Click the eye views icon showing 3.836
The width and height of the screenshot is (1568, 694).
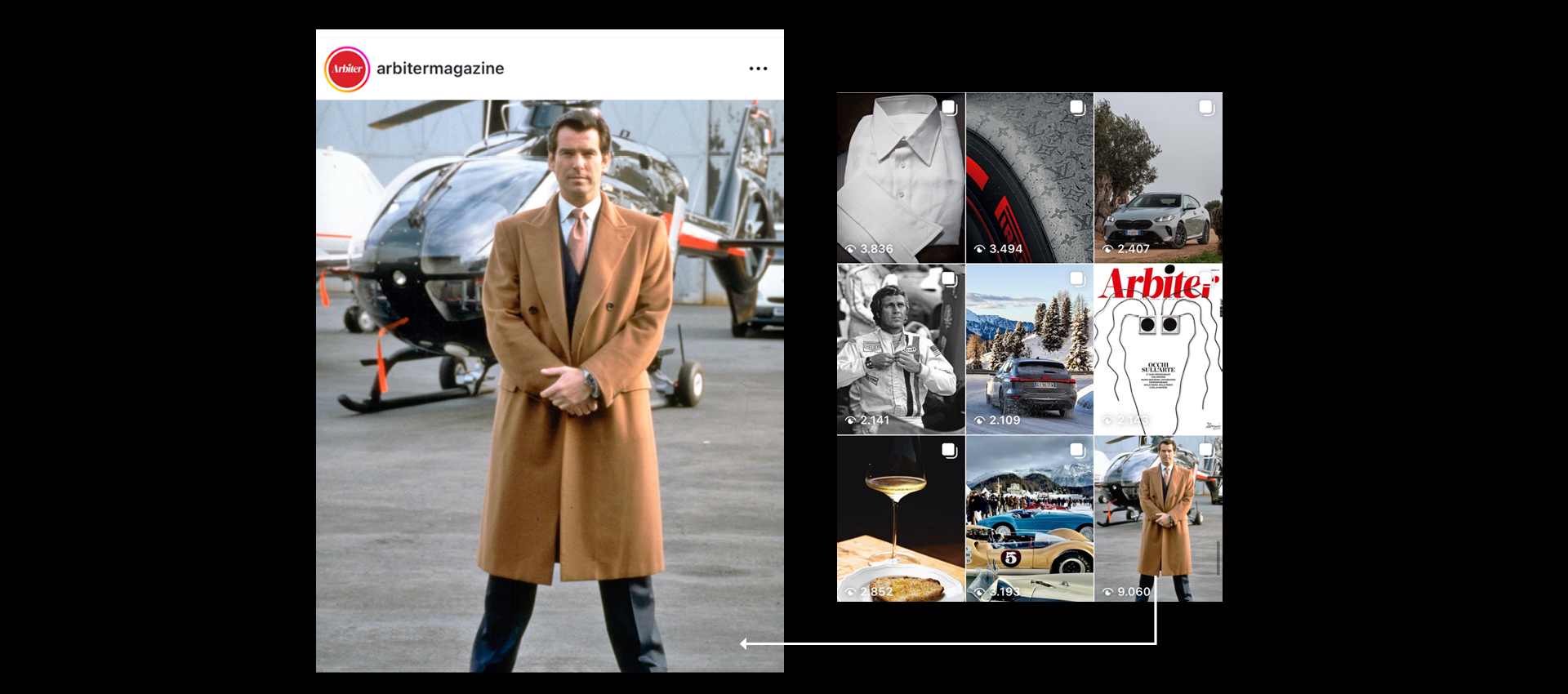[850, 249]
